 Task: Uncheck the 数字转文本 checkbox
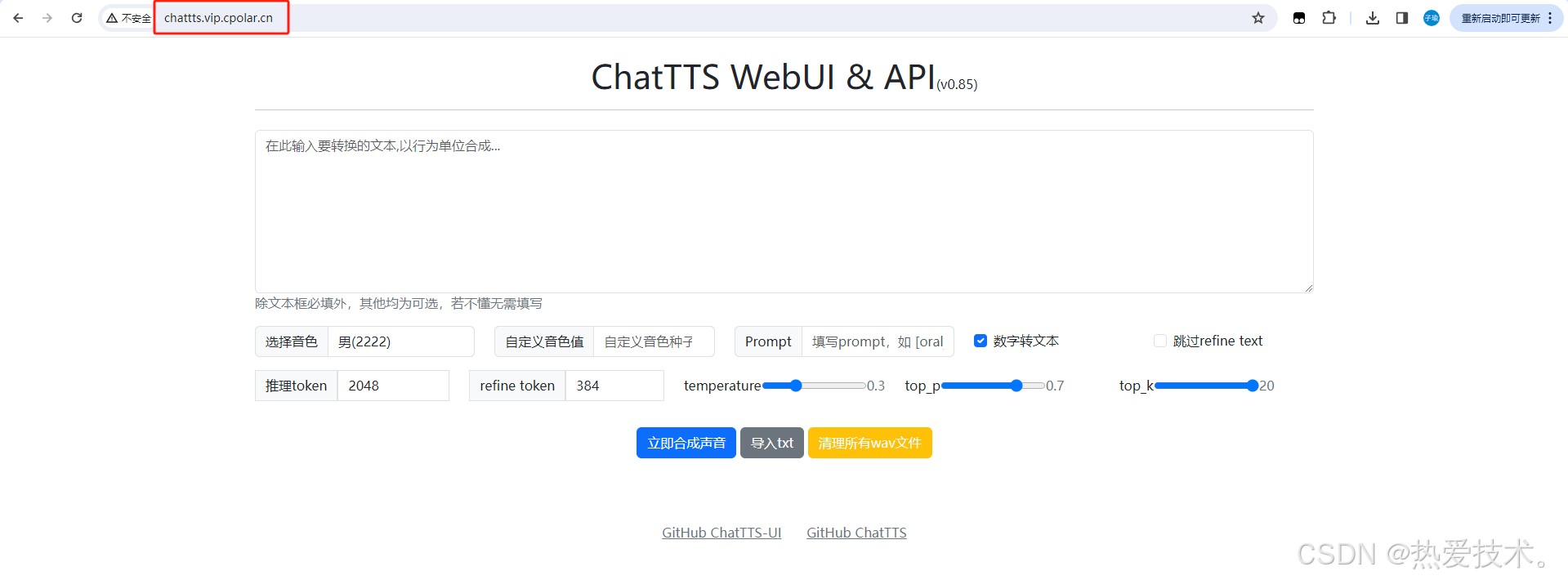(x=981, y=341)
